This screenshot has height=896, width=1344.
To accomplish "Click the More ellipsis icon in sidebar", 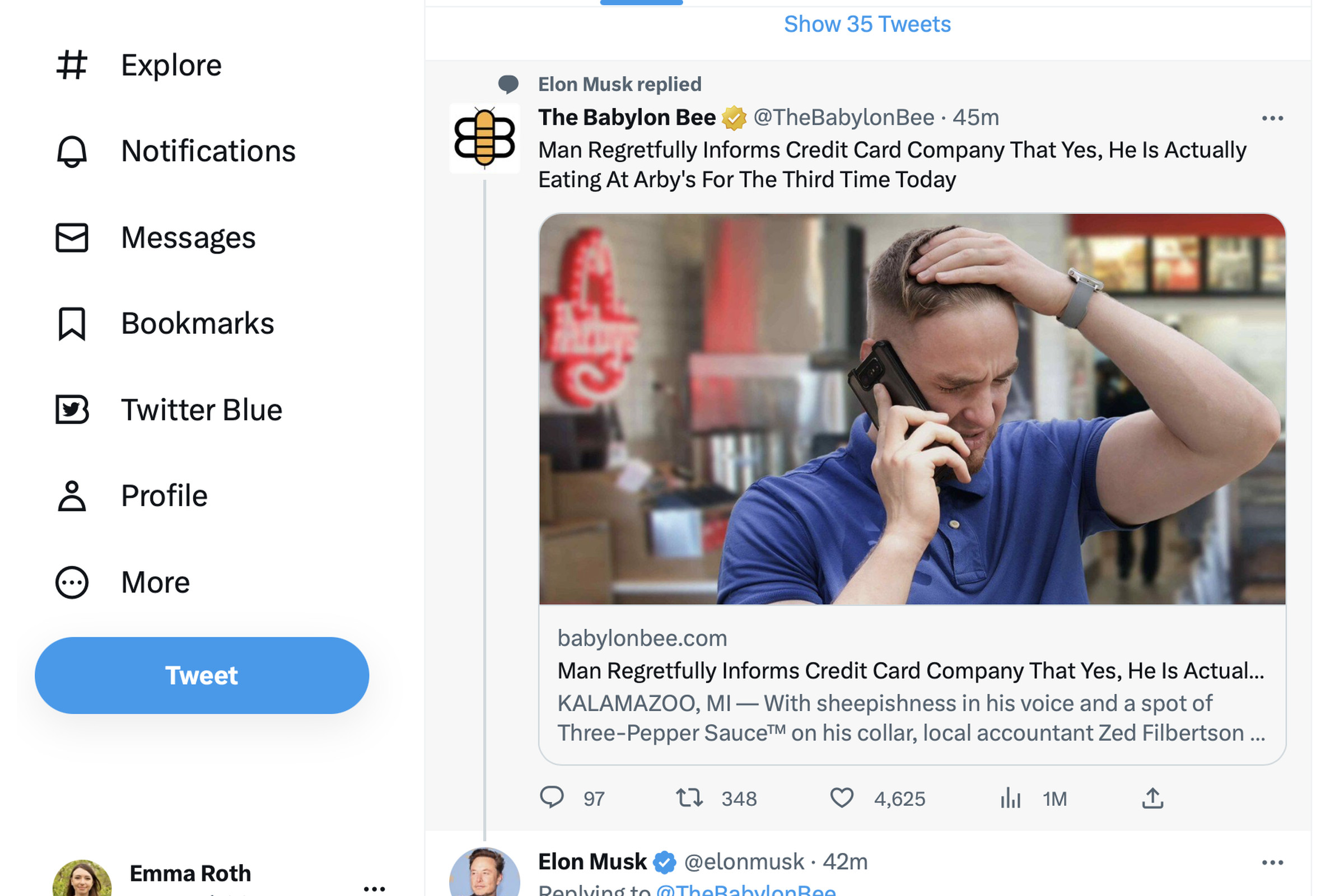I will pyautogui.click(x=71, y=582).
